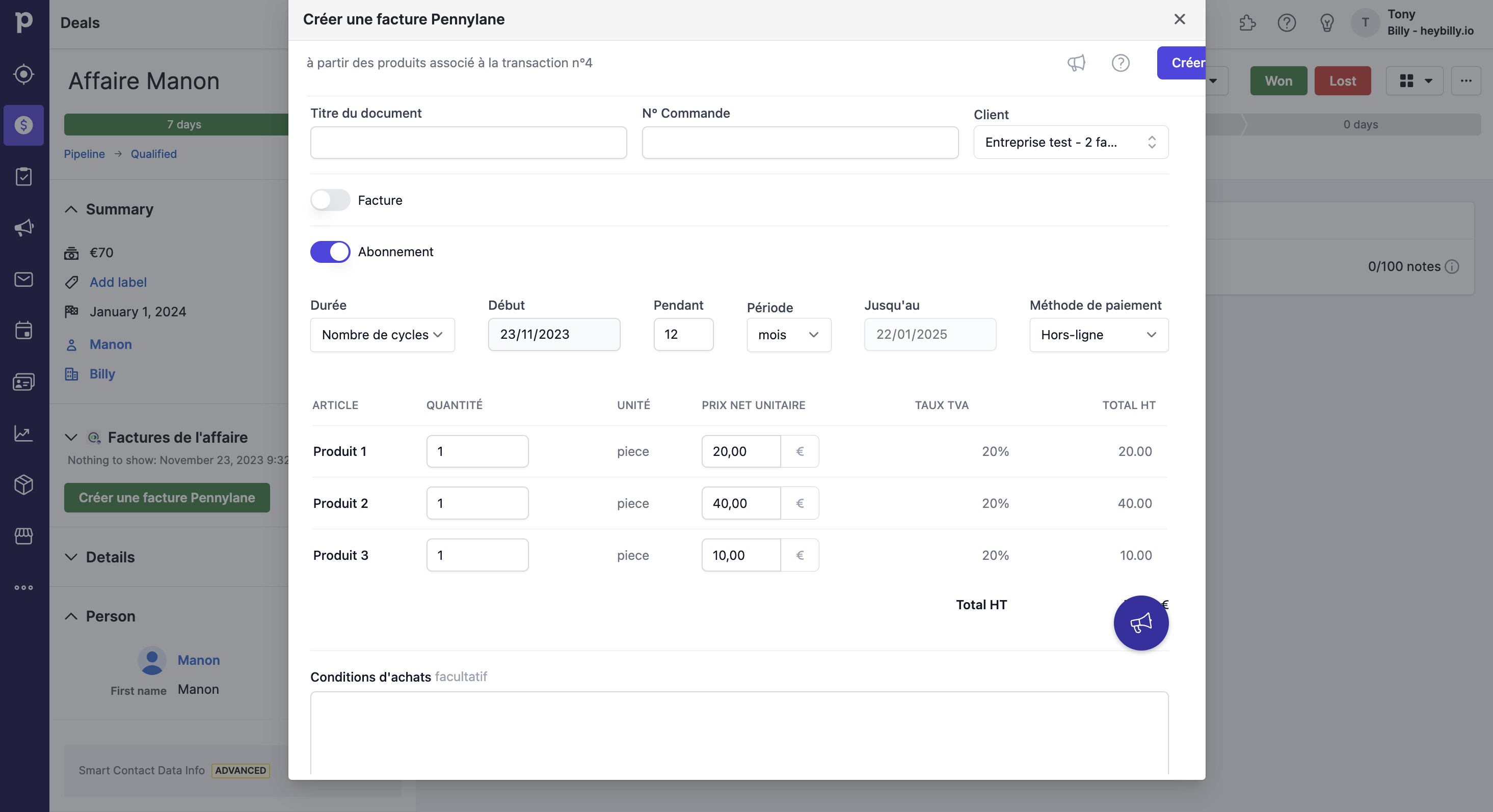Open the top bar help question icon
Viewport: 1493px width, 812px height.
1287,22
